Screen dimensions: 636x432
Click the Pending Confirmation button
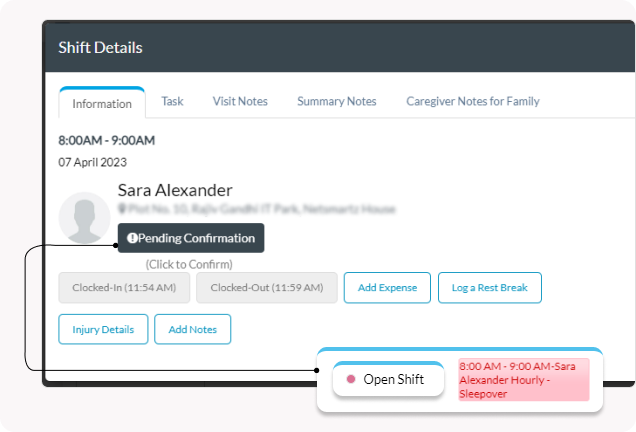[x=191, y=238]
